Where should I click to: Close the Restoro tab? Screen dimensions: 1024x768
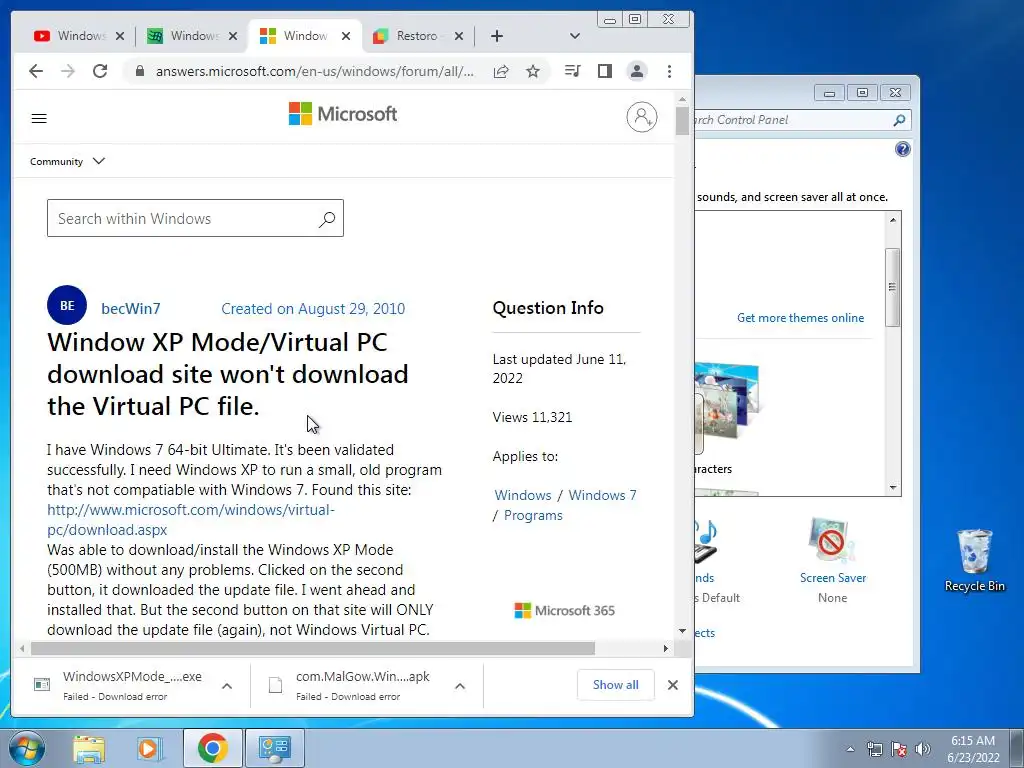(x=459, y=36)
